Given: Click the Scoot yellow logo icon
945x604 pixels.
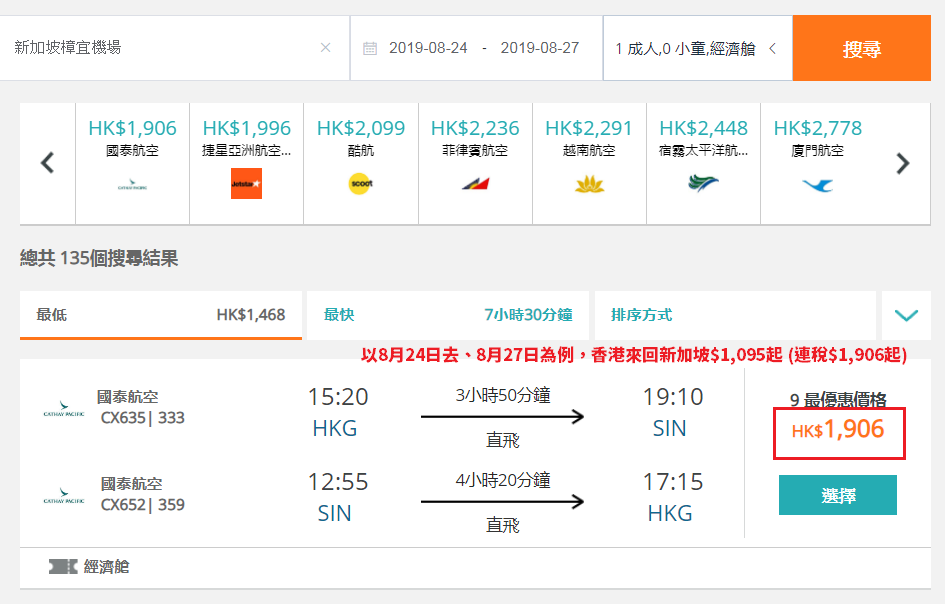Looking at the screenshot, I should [x=361, y=183].
